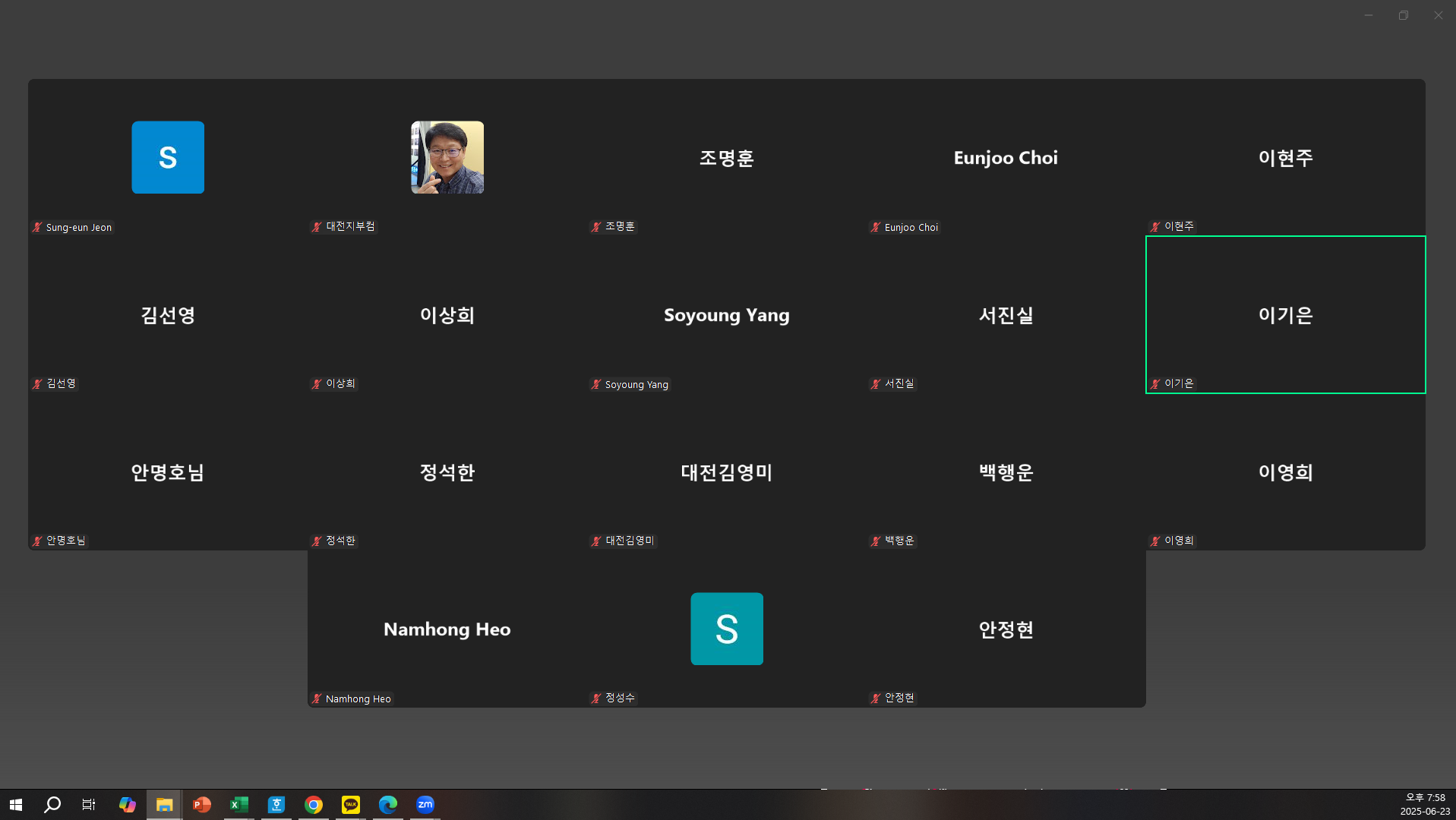Switch to Google Chrome on the taskbar
1456x820 pixels.
click(x=314, y=805)
